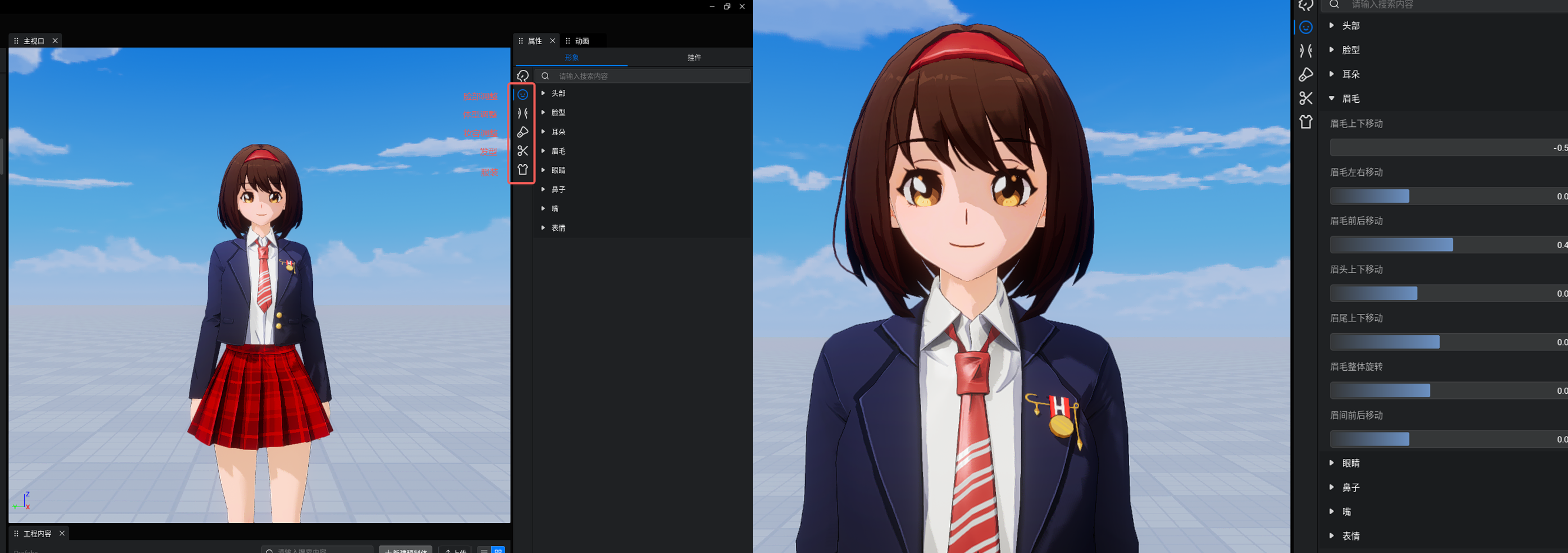Restore down the application window
Image resolution: width=1568 pixels, height=553 pixels.
(727, 6)
